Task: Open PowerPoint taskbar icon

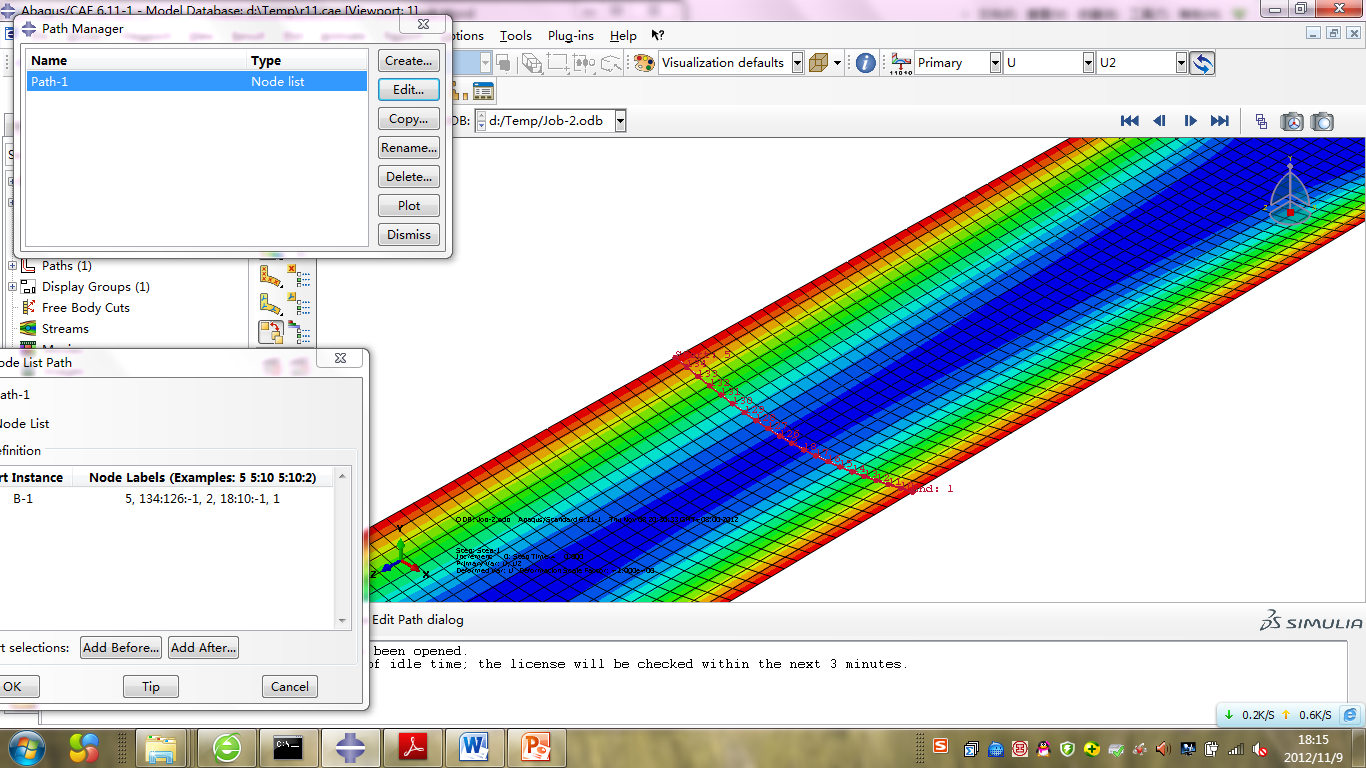Action: tap(537, 748)
